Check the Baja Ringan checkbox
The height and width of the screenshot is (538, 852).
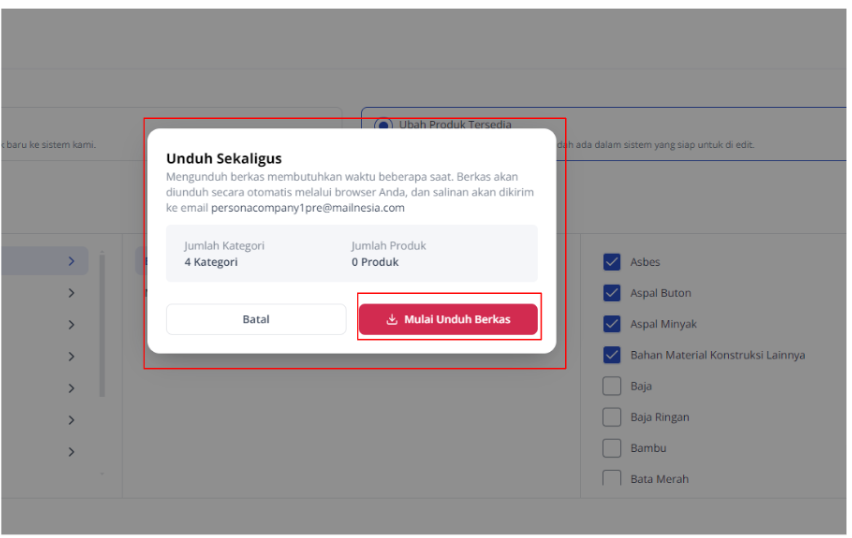pyautogui.click(x=612, y=417)
